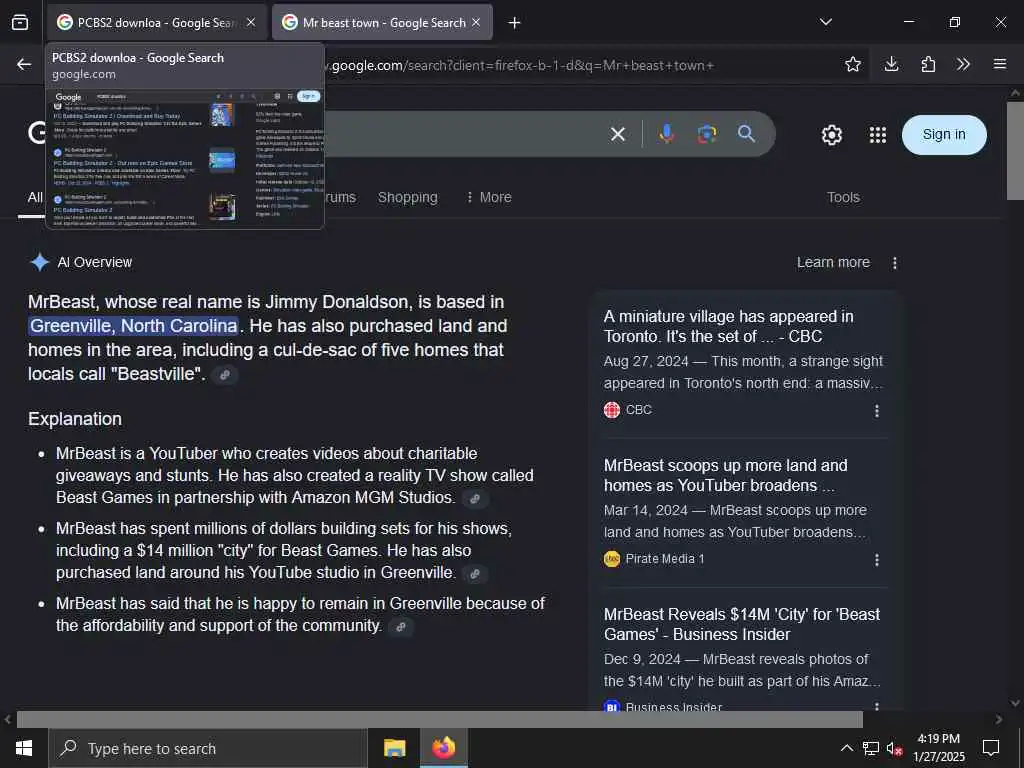
Task: Open the Extensions puzzle icon
Action: (928, 64)
